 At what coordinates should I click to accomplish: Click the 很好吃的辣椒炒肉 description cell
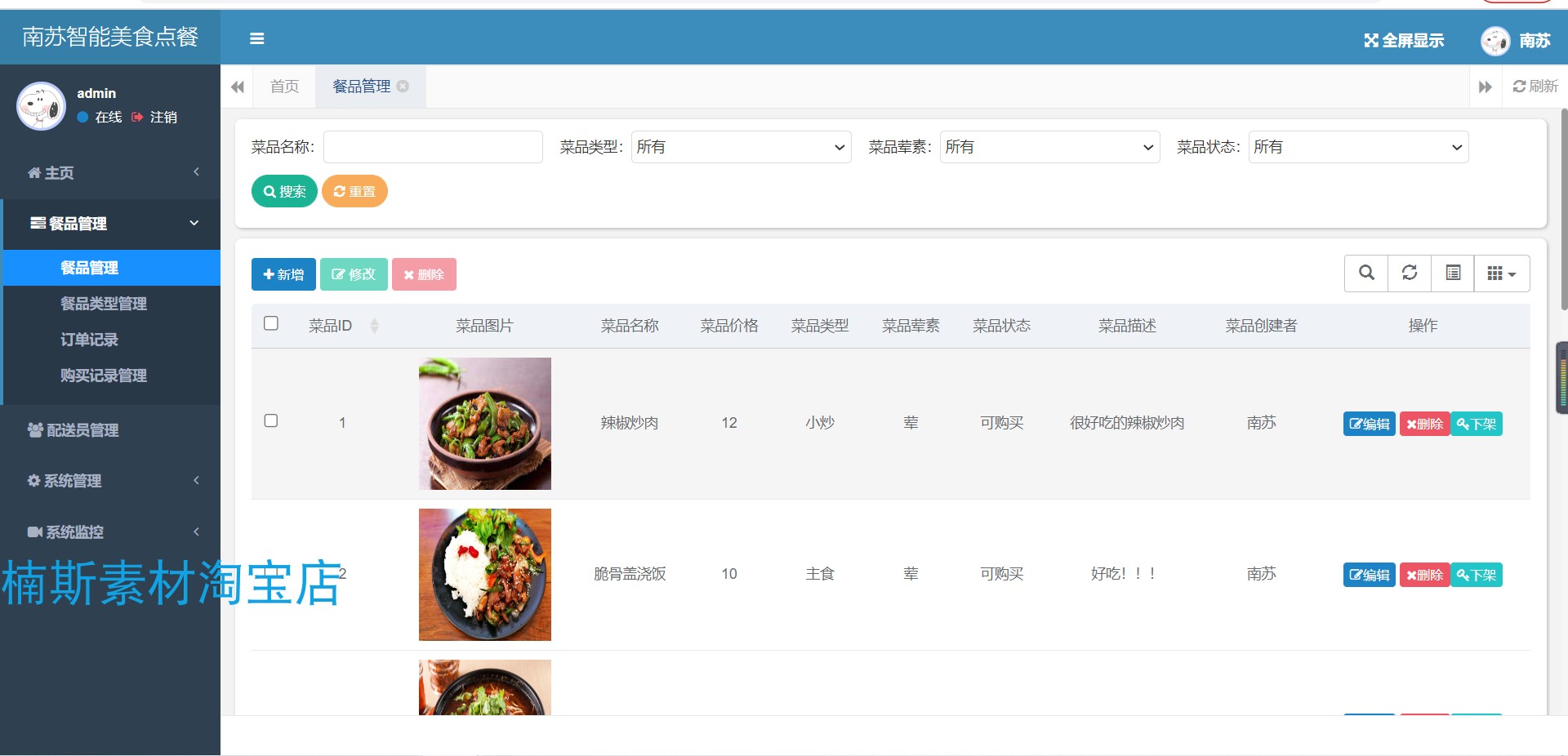[1127, 423]
